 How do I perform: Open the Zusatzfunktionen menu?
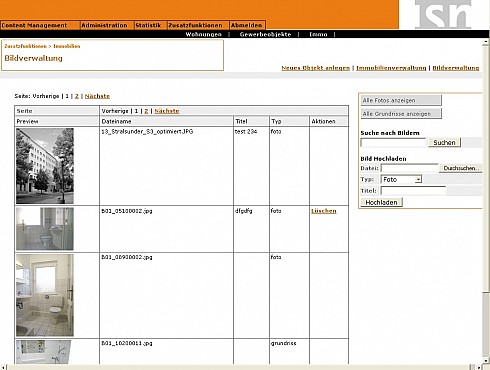[198, 25]
